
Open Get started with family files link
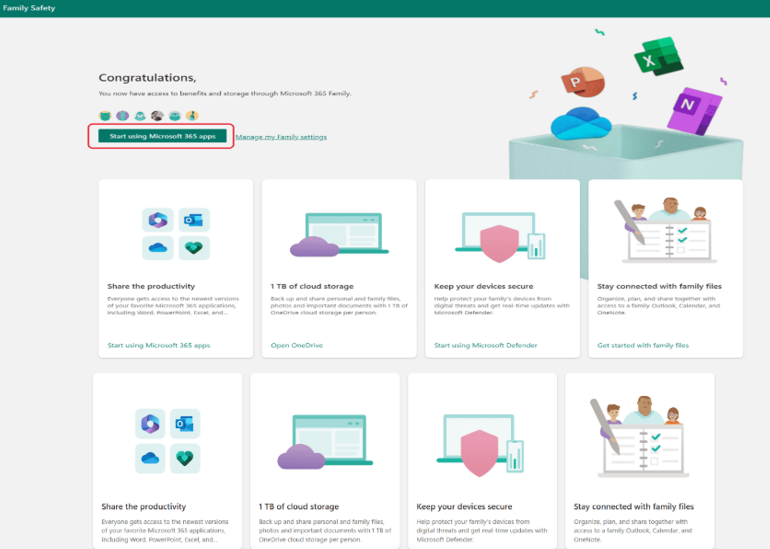click(x=643, y=345)
